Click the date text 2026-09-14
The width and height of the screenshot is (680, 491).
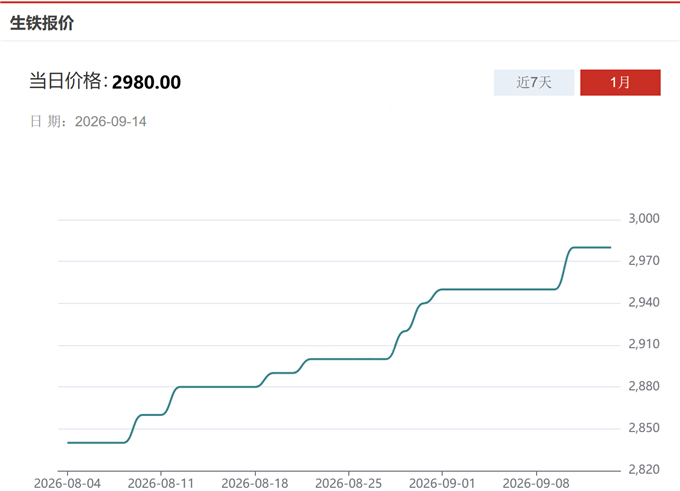click(111, 121)
